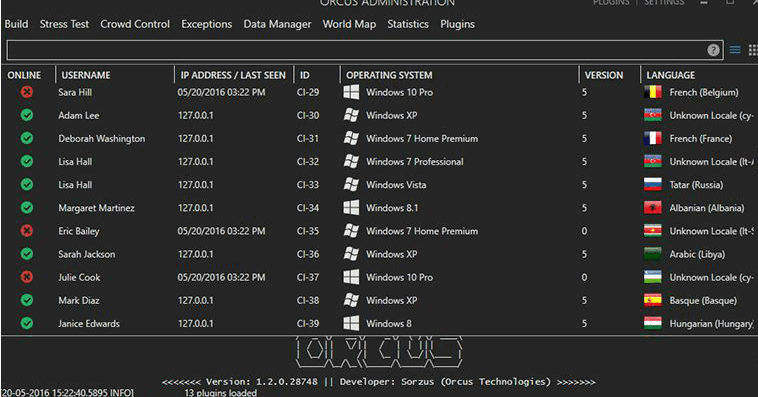Select the Eric Bailey username cell
Screen dimensions: 758x397
click(79, 231)
